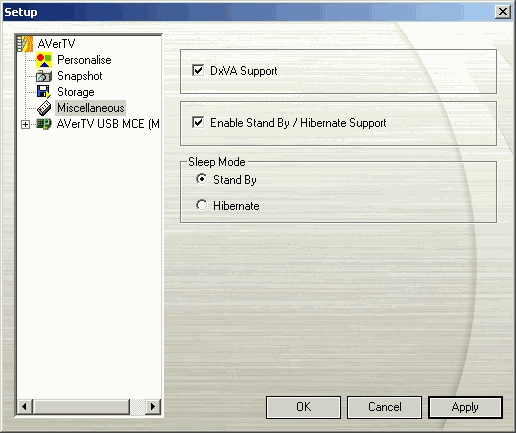516x433 pixels.
Task: Confirm settings with the OK button
Action: (x=303, y=407)
